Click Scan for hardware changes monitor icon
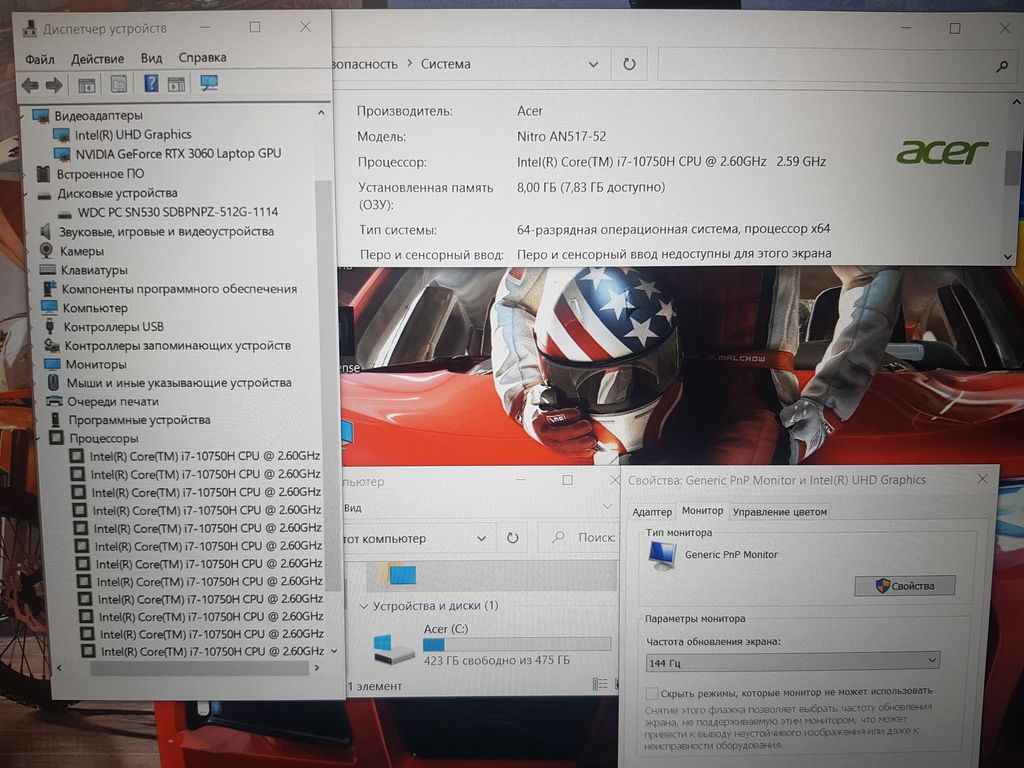 [209, 84]
